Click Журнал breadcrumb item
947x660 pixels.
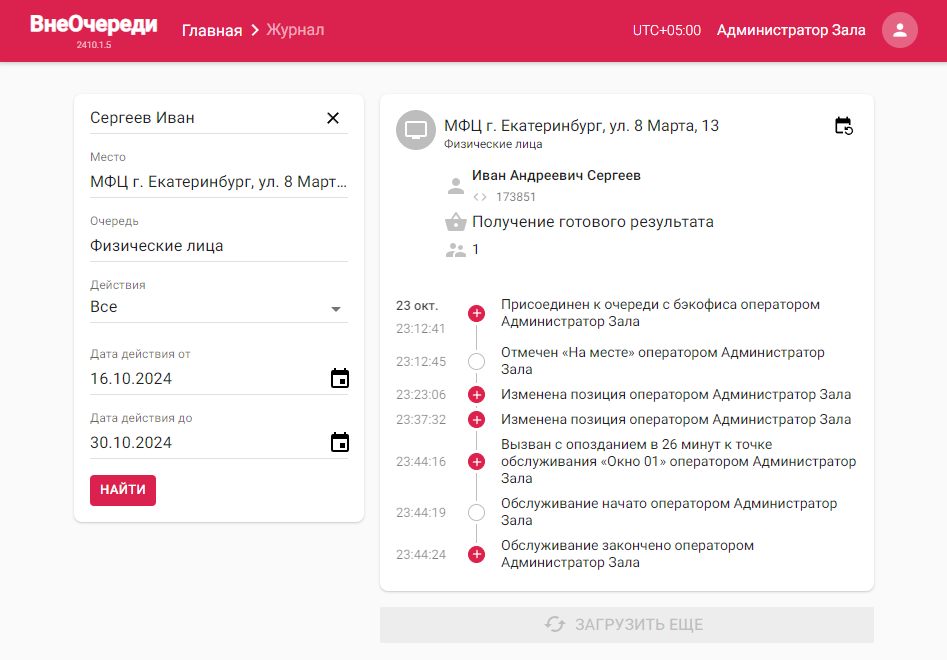pos(295,30)
